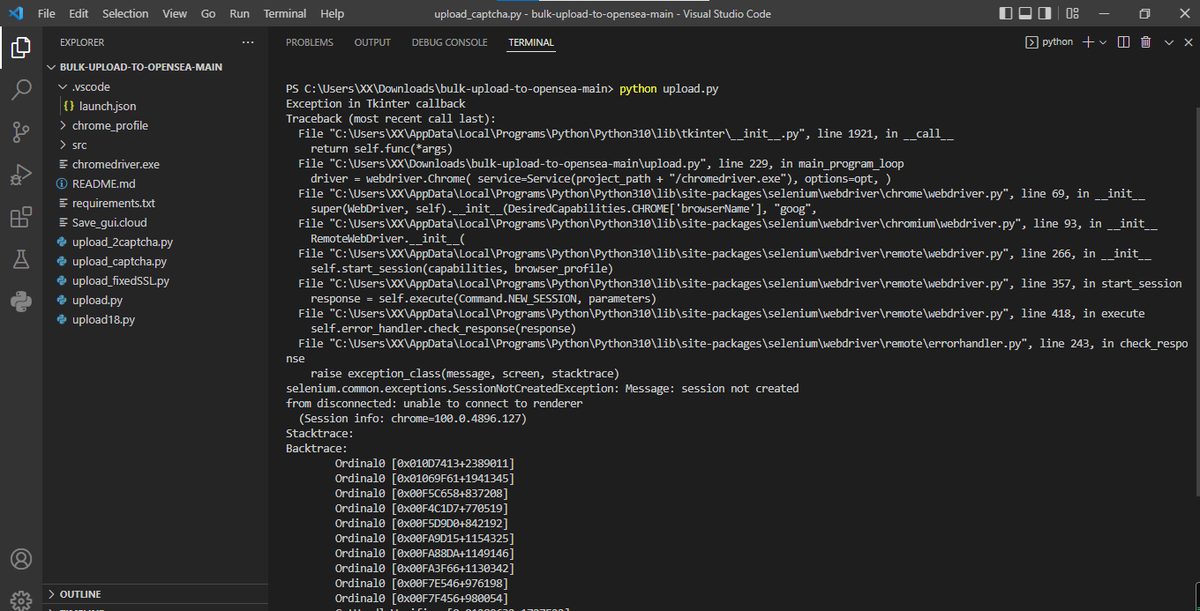Open the Run menu
The width and height of the screenshot is (1200, 611).
pos(240,13)
